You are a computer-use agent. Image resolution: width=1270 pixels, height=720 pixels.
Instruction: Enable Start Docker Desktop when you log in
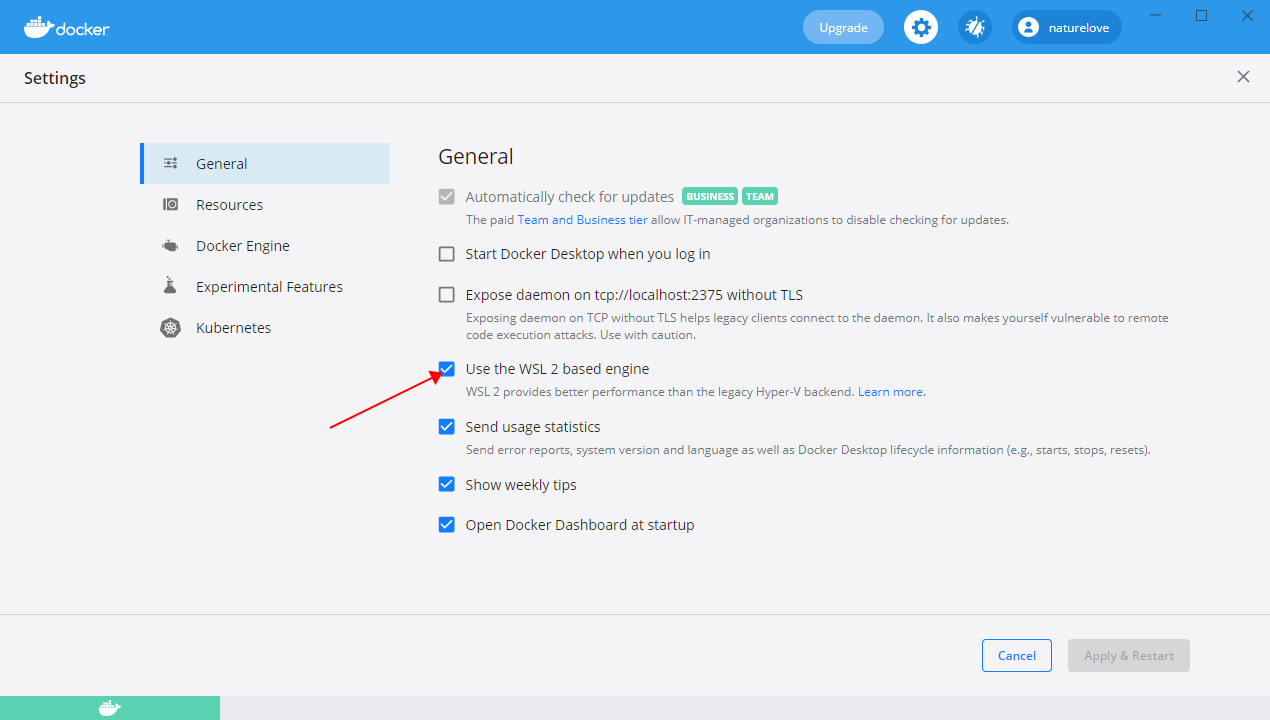click(446, 253)
